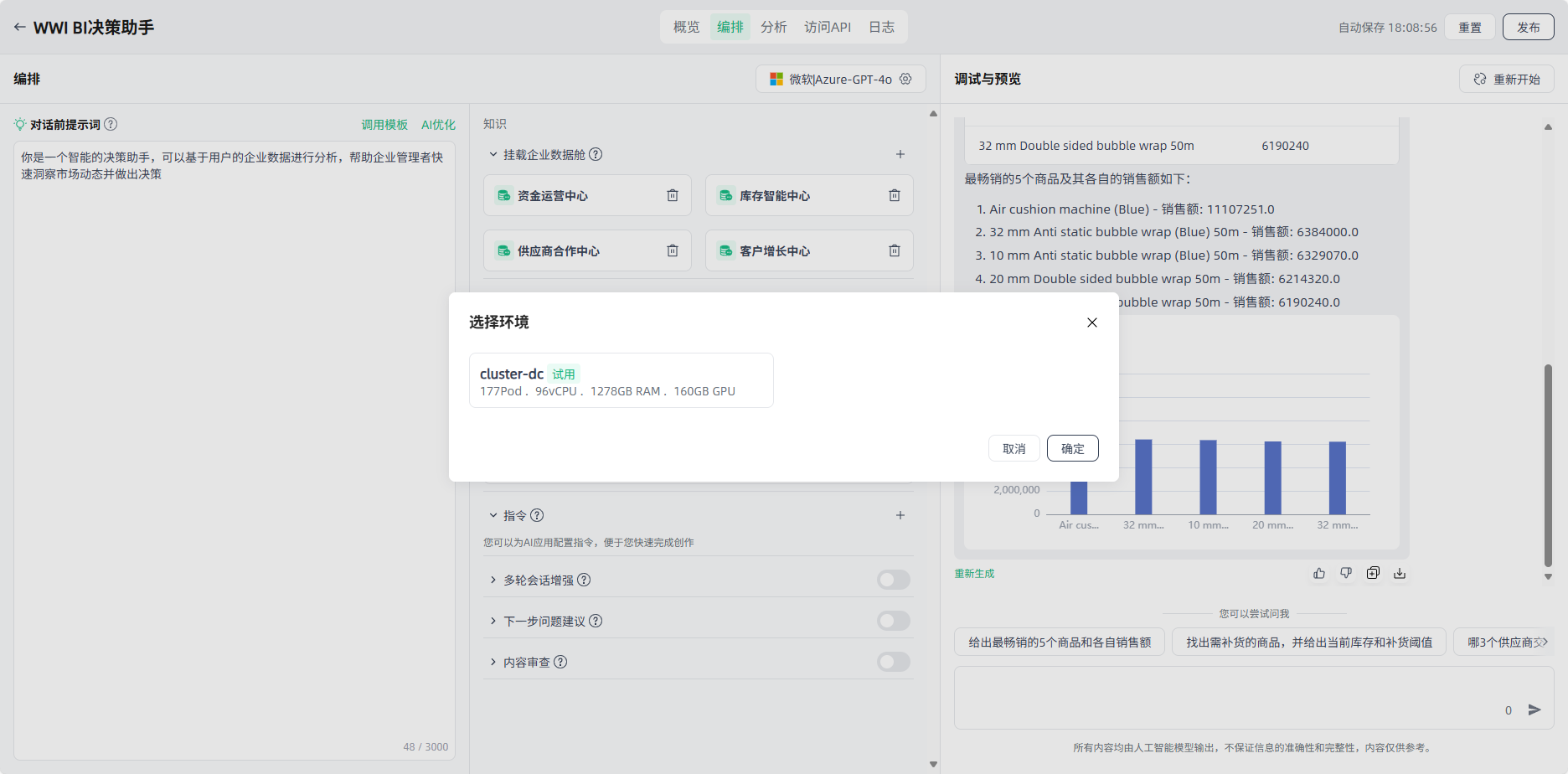This screenshot has height=774, width=1568.
Task: Click the preview scrollbar up arrow
Action: [x=1548, y=127]
